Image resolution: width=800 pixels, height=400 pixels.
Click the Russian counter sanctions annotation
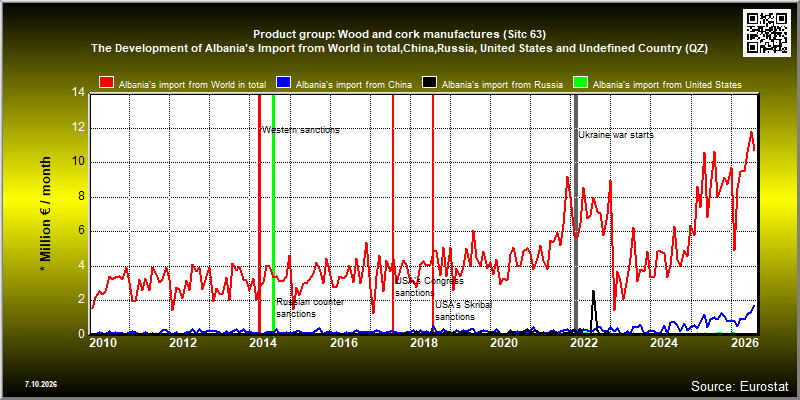point(310,308)
